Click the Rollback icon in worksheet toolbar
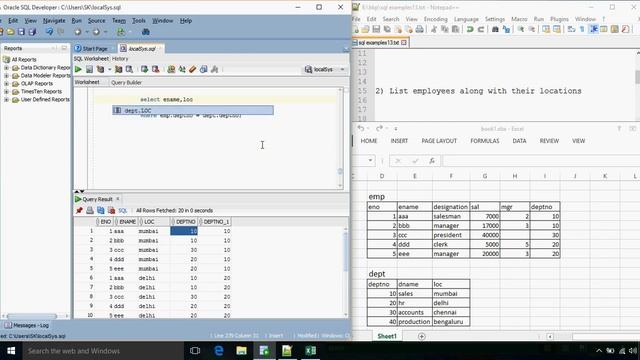The image size is (640, 360). click(155, 69)
